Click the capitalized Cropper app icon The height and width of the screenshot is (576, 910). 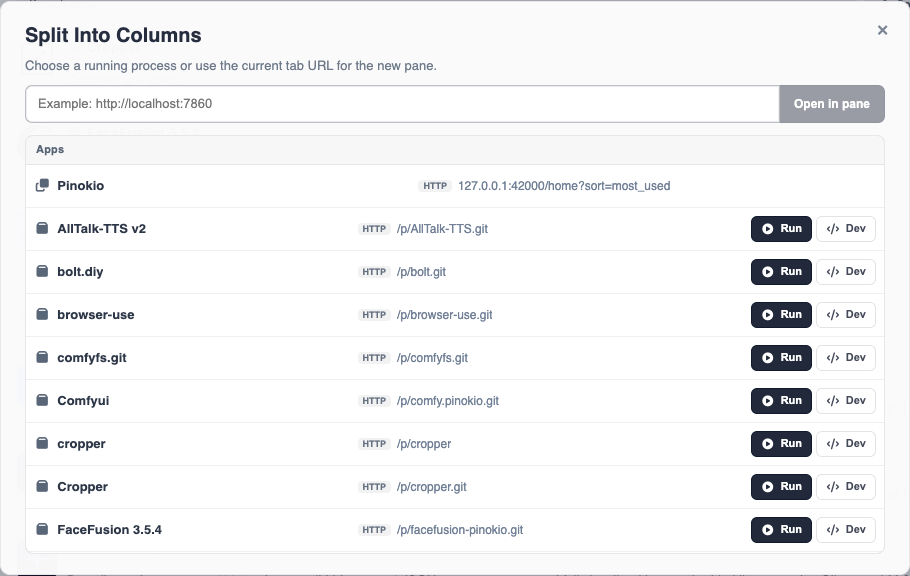(42, 486)
